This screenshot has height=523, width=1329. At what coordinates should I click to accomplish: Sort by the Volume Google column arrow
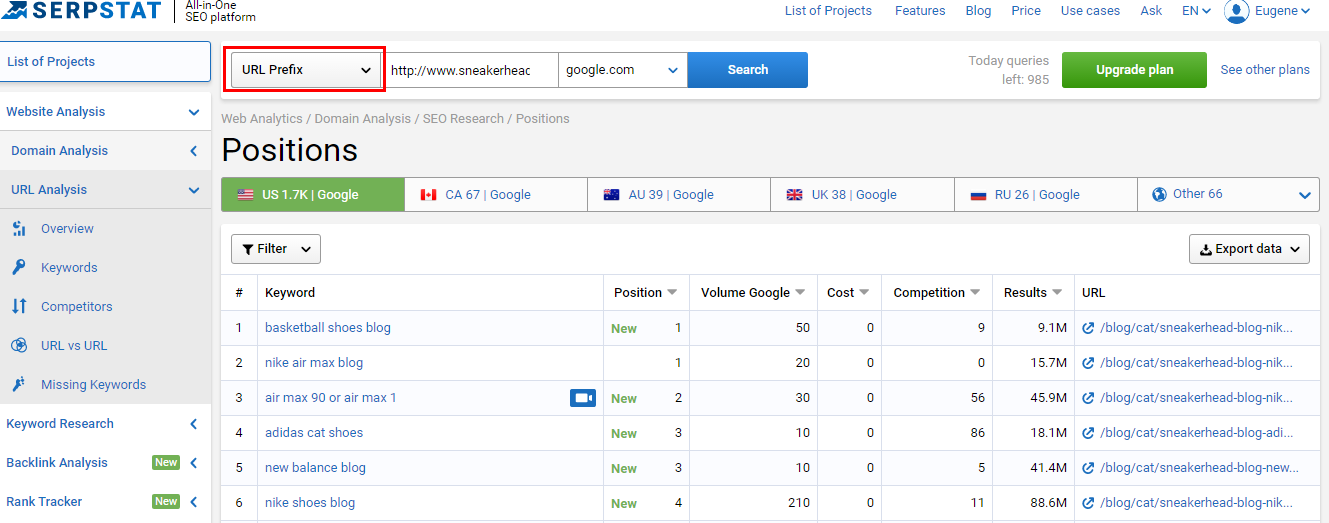tap(800, 293)
